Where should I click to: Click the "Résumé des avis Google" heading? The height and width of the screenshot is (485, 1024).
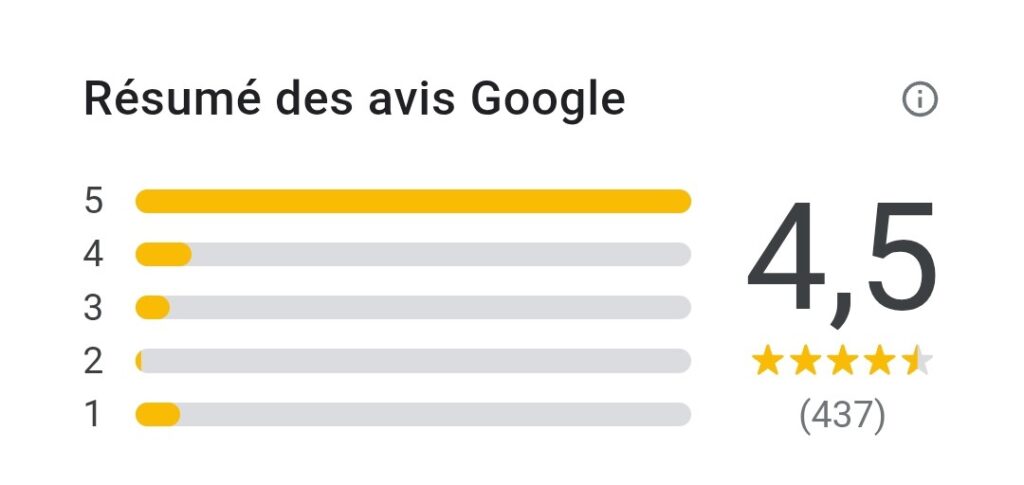coord(354,100)
